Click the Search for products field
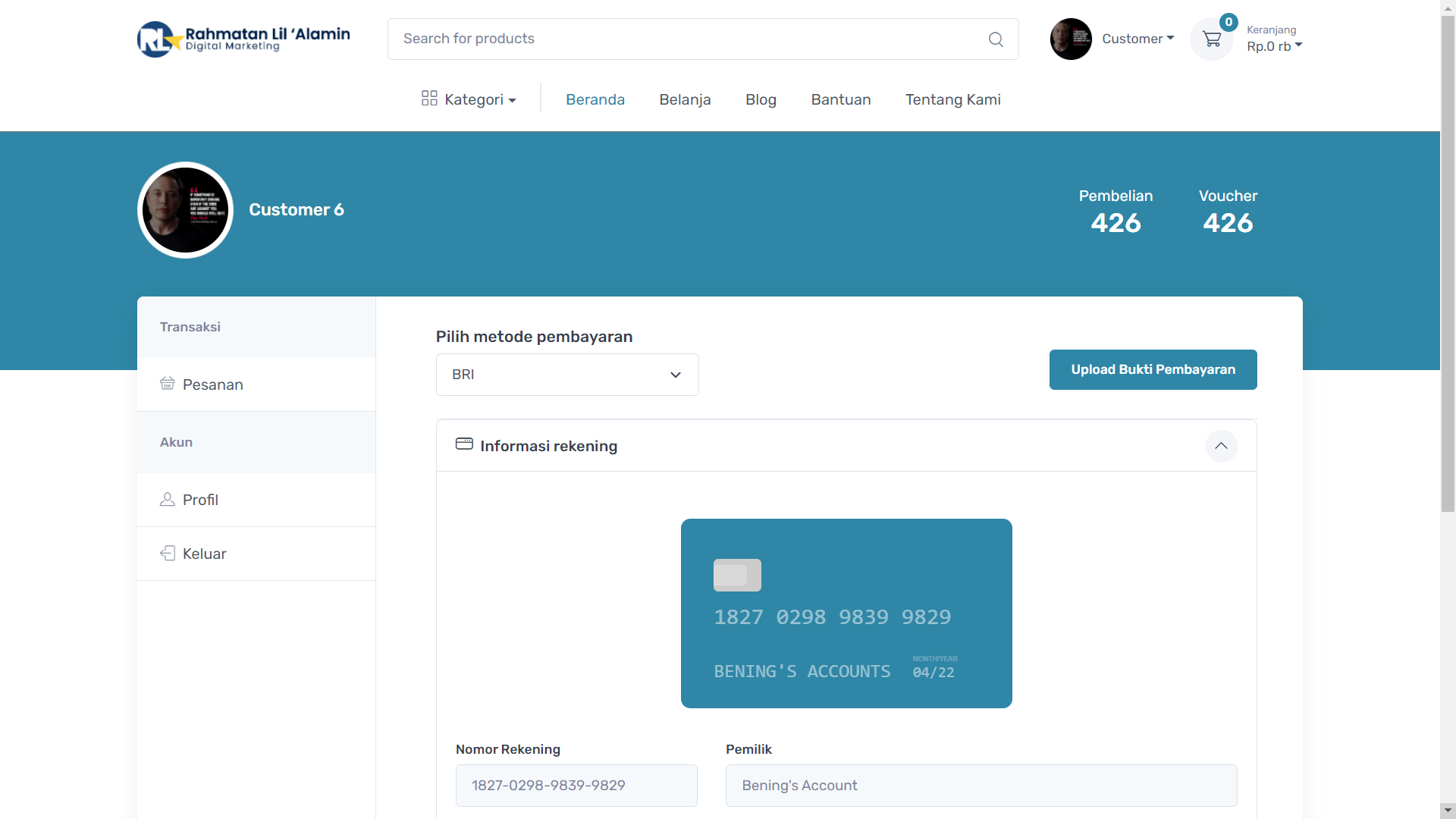Screen dimensions: 1456x819 (x=682, y=39)
